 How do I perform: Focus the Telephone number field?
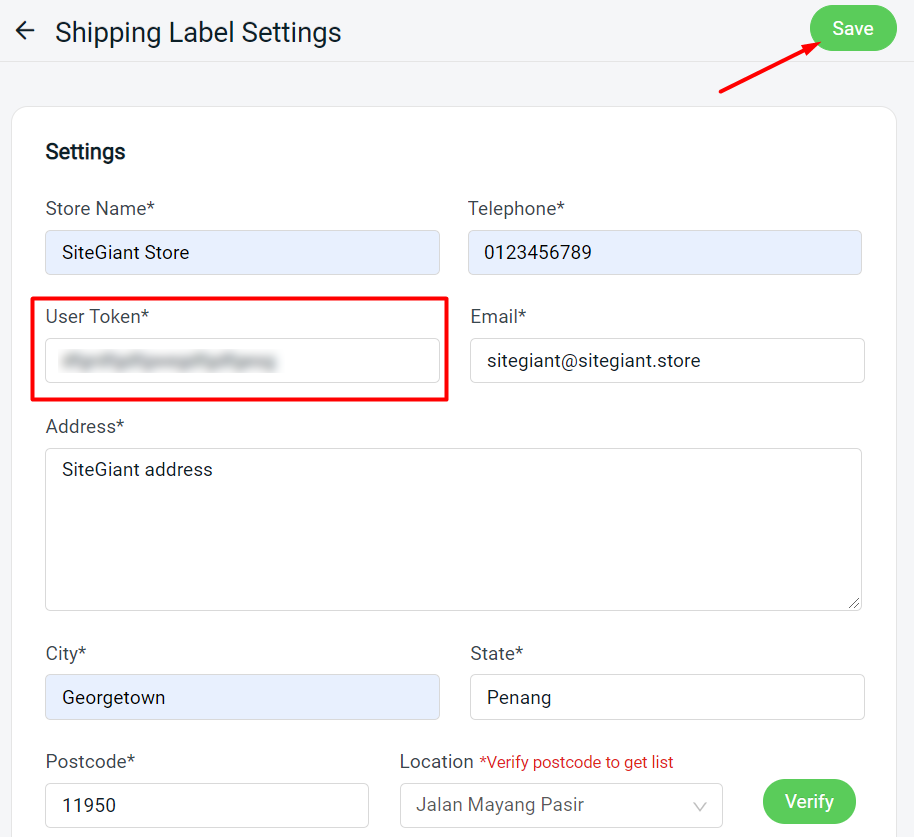coord(664,253)
